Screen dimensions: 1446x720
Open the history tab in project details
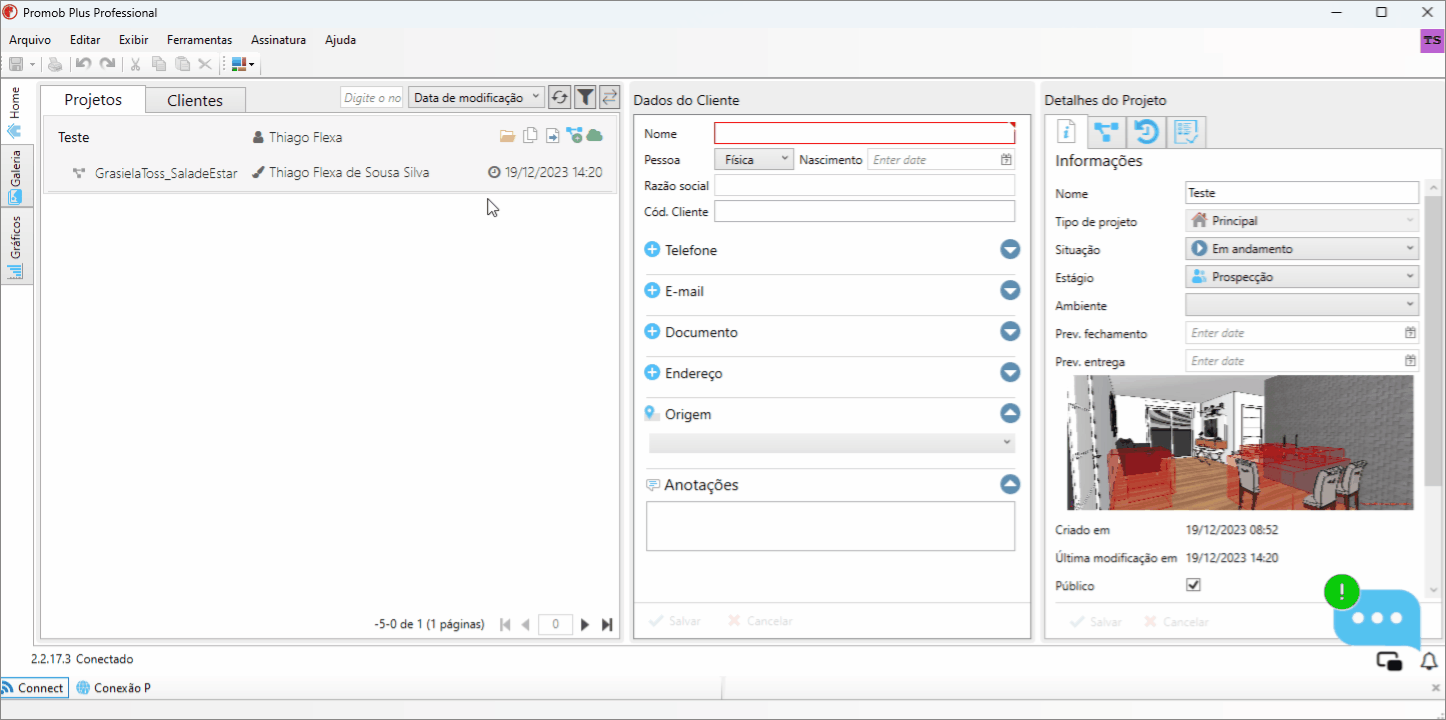coord(1146,132)
